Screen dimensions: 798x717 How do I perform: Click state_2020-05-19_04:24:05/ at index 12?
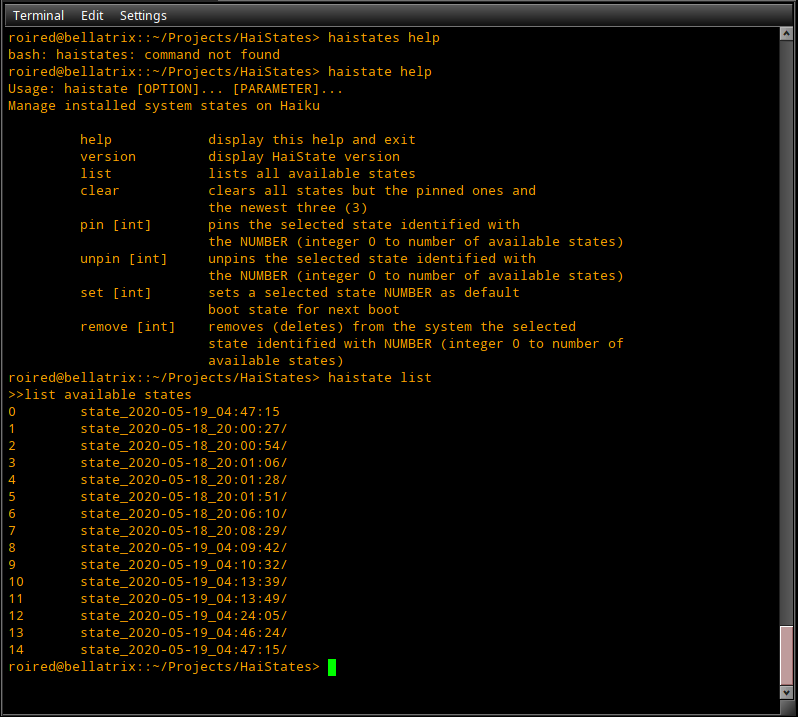point(184,616)
